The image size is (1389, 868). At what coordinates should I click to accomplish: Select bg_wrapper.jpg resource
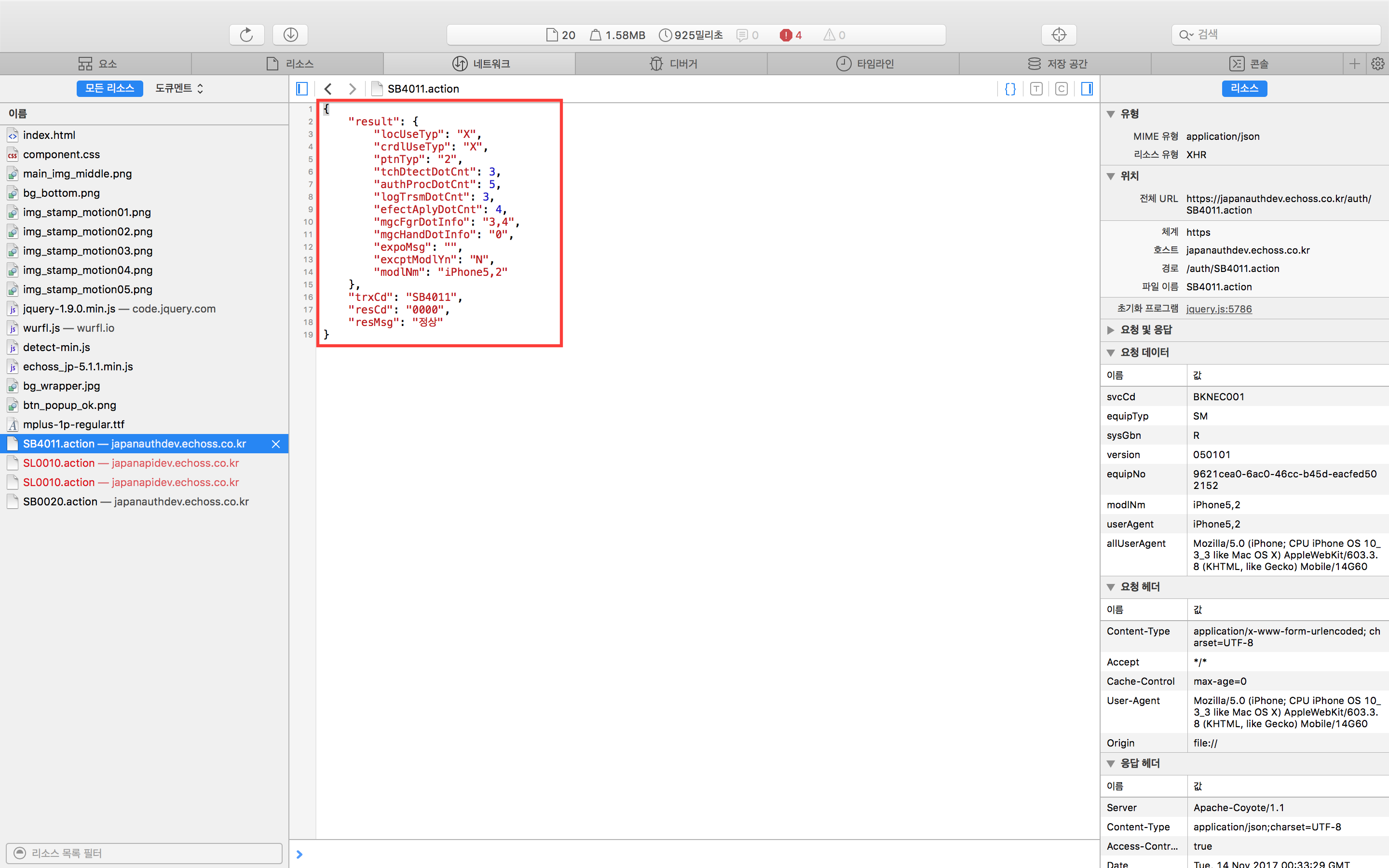tap(144, 386)
